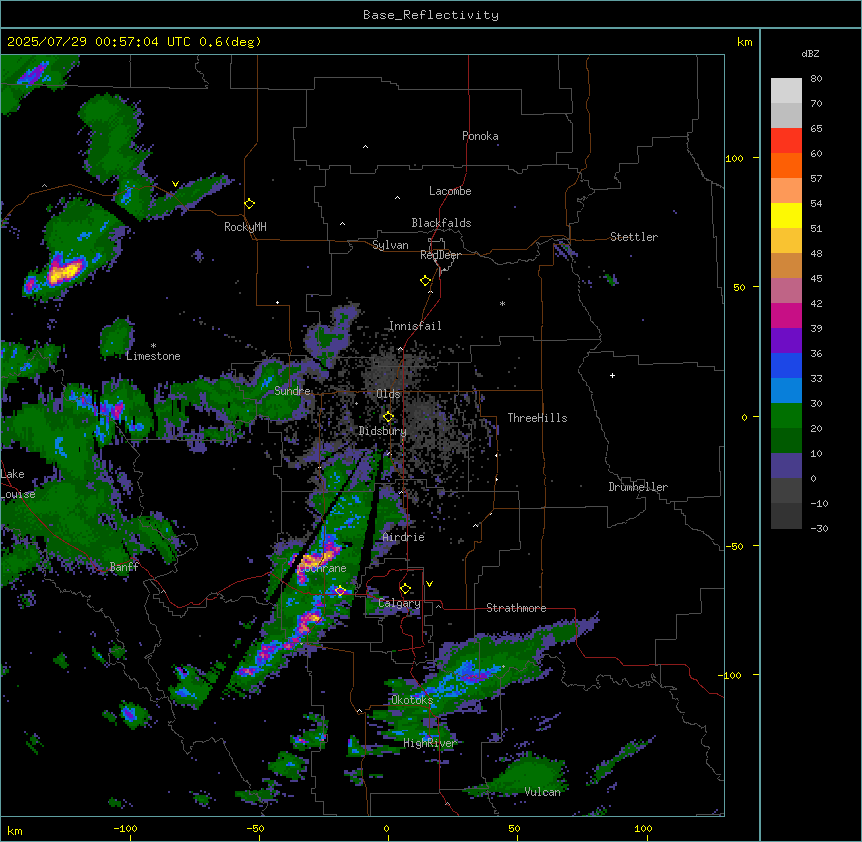
Task: Click the Sylvan label
Action: [x=390, y=245]
